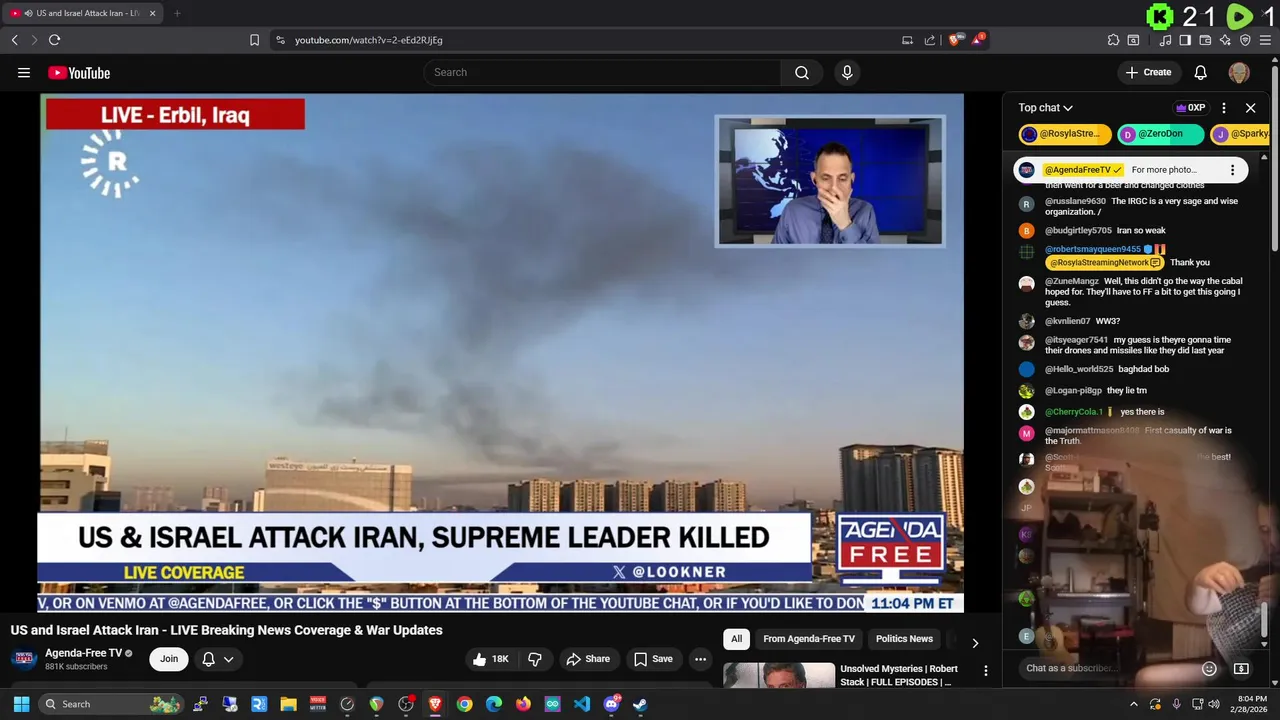Save the video to a playlist
Viewport: 1280px width, 720px height.
click(x=653, y=659)
